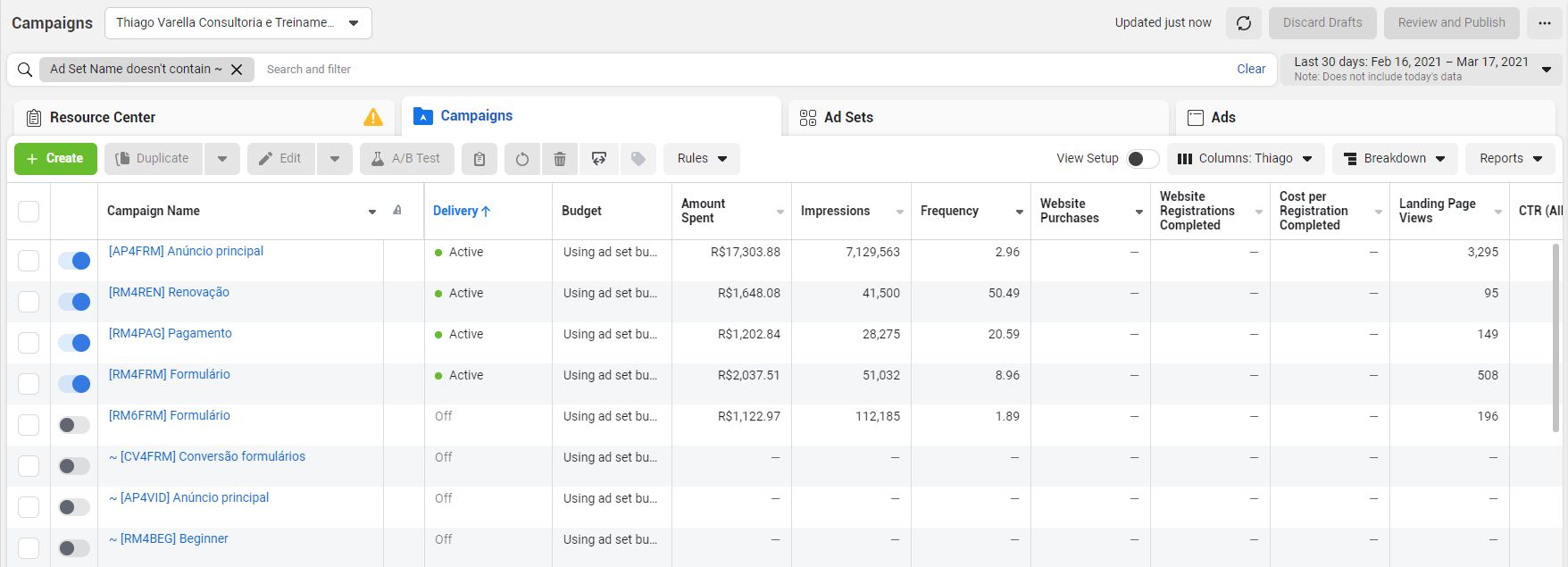Check the select-all campaigns checkbox in header

click(29, 212)
